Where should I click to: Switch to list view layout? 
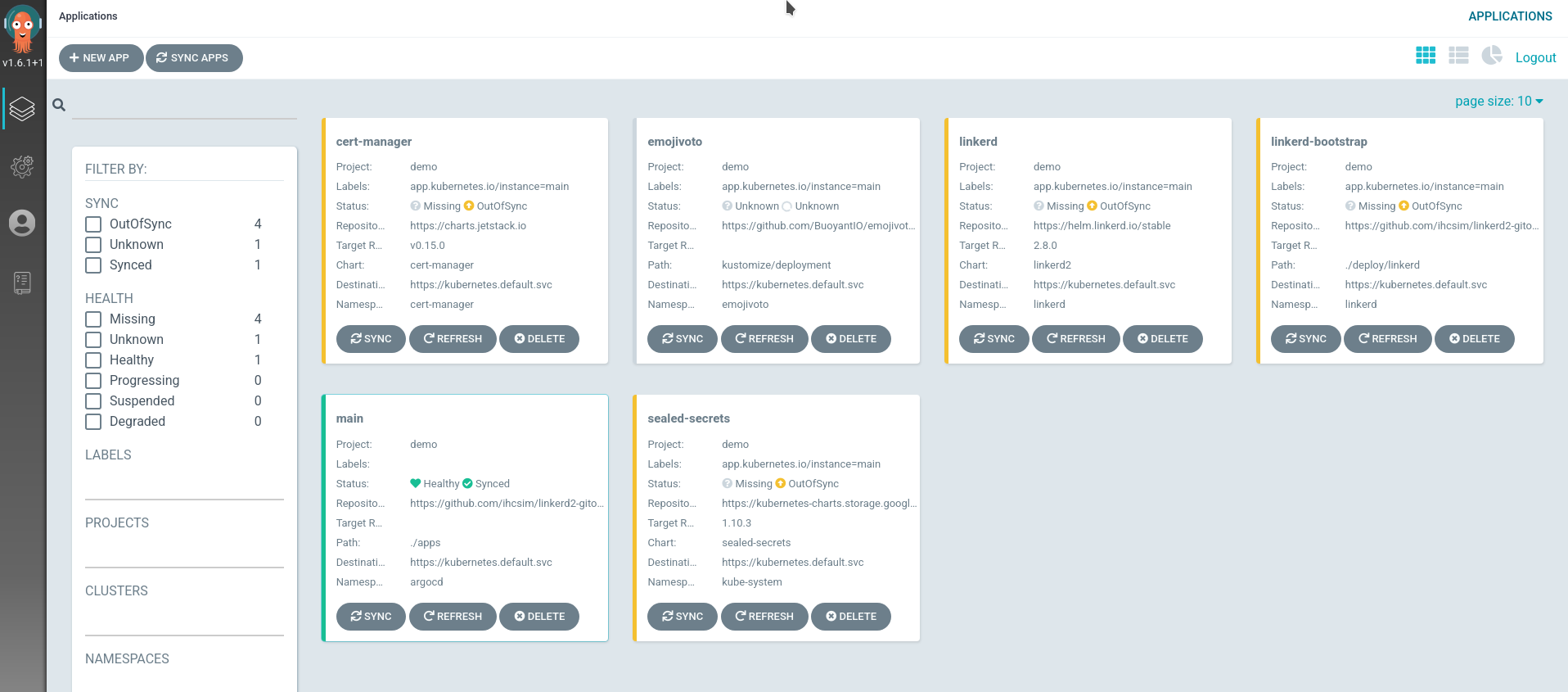click(x=1458, y=56)
